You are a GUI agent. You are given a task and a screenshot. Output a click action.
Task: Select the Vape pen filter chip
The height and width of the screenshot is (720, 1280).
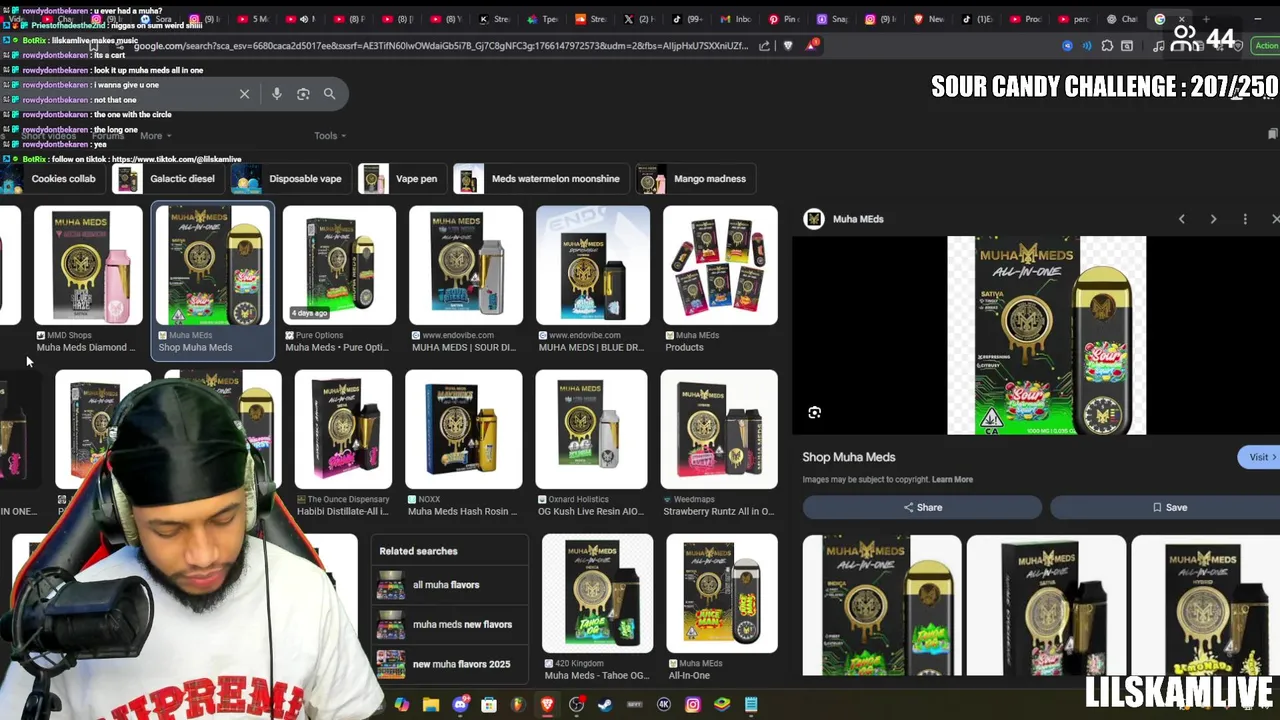(x=401, y=179)
